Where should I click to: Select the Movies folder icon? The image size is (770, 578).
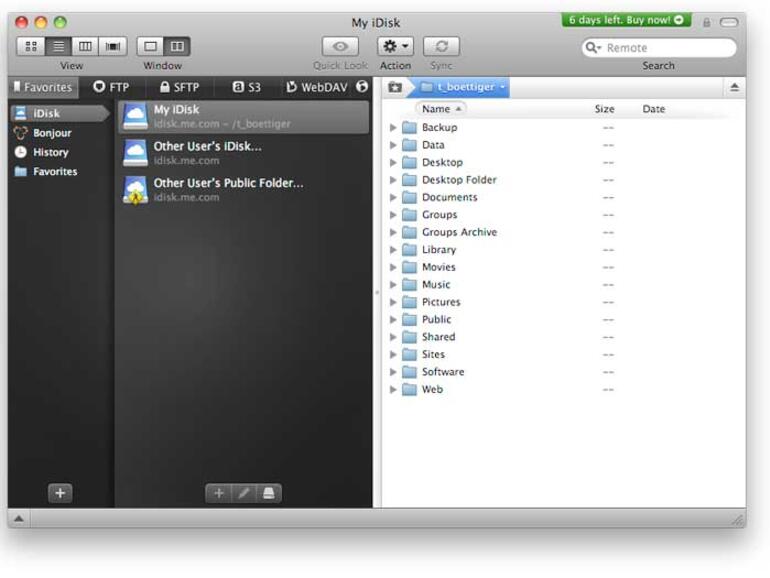[409, 267]
